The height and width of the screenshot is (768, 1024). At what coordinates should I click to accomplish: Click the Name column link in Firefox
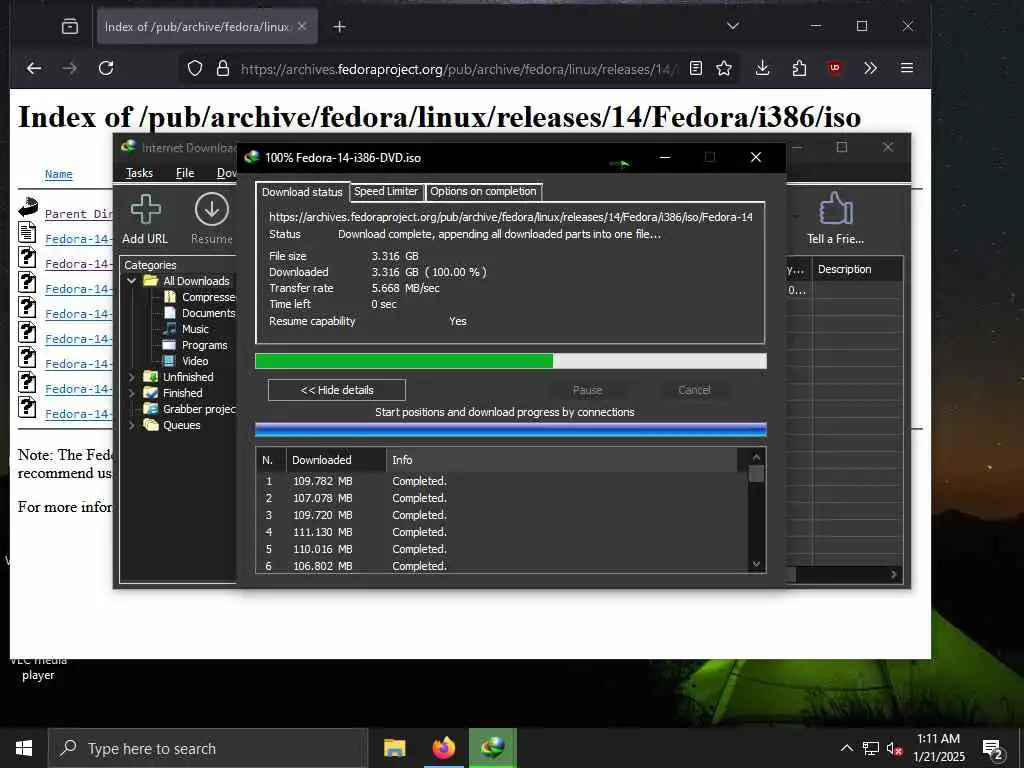pos(58,174)
